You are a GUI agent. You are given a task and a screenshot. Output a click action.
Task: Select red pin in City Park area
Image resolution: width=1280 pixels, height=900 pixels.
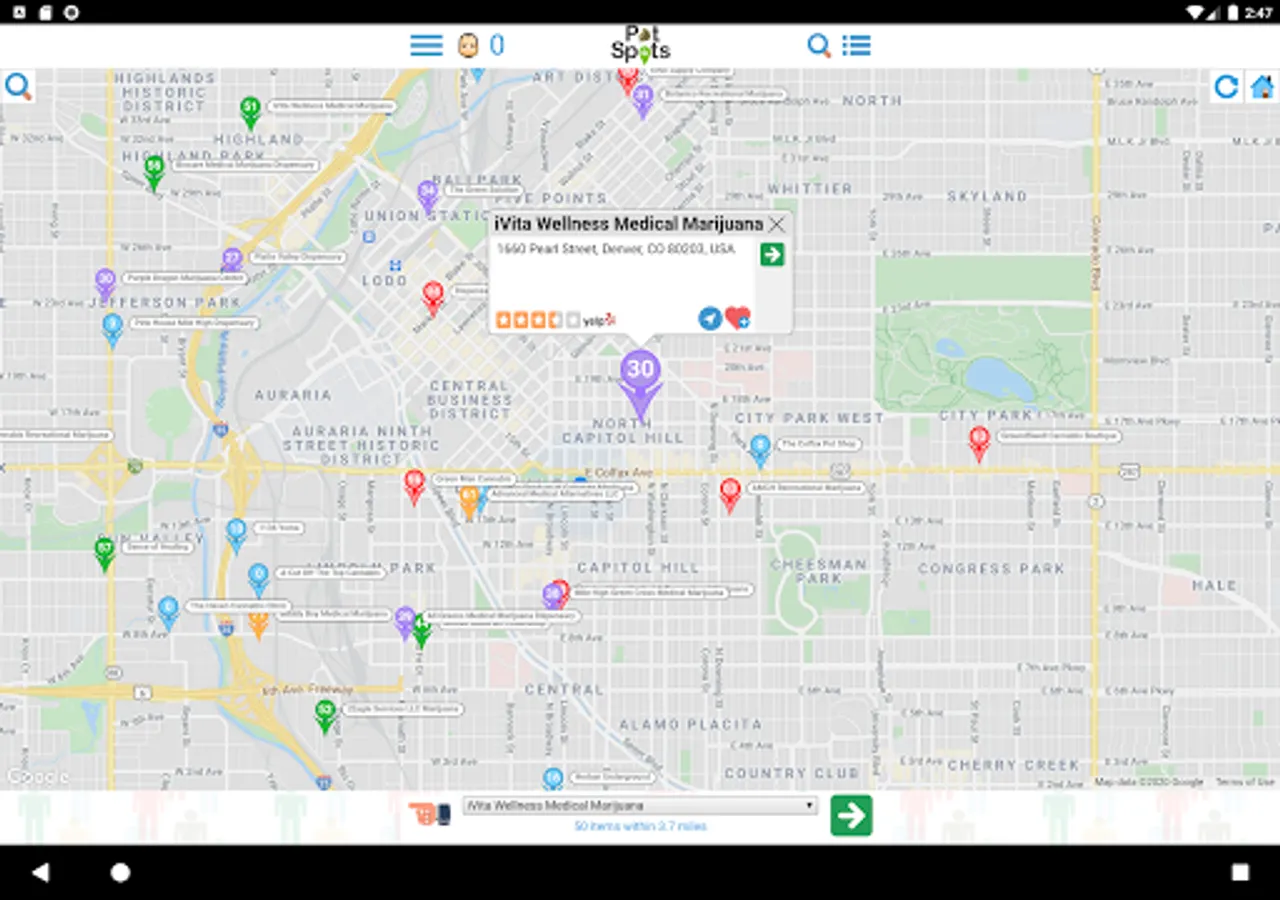point(979,443)
